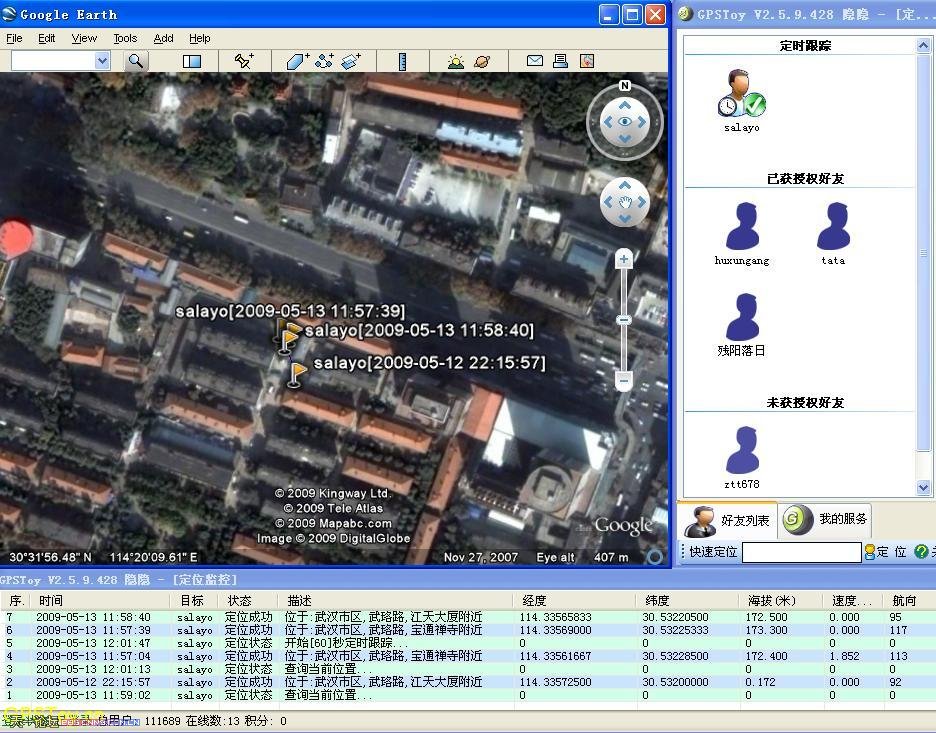Click the Google Earth title bar logo
The width and height of the screenshot is (936, 733).
[x=9, y=14]
